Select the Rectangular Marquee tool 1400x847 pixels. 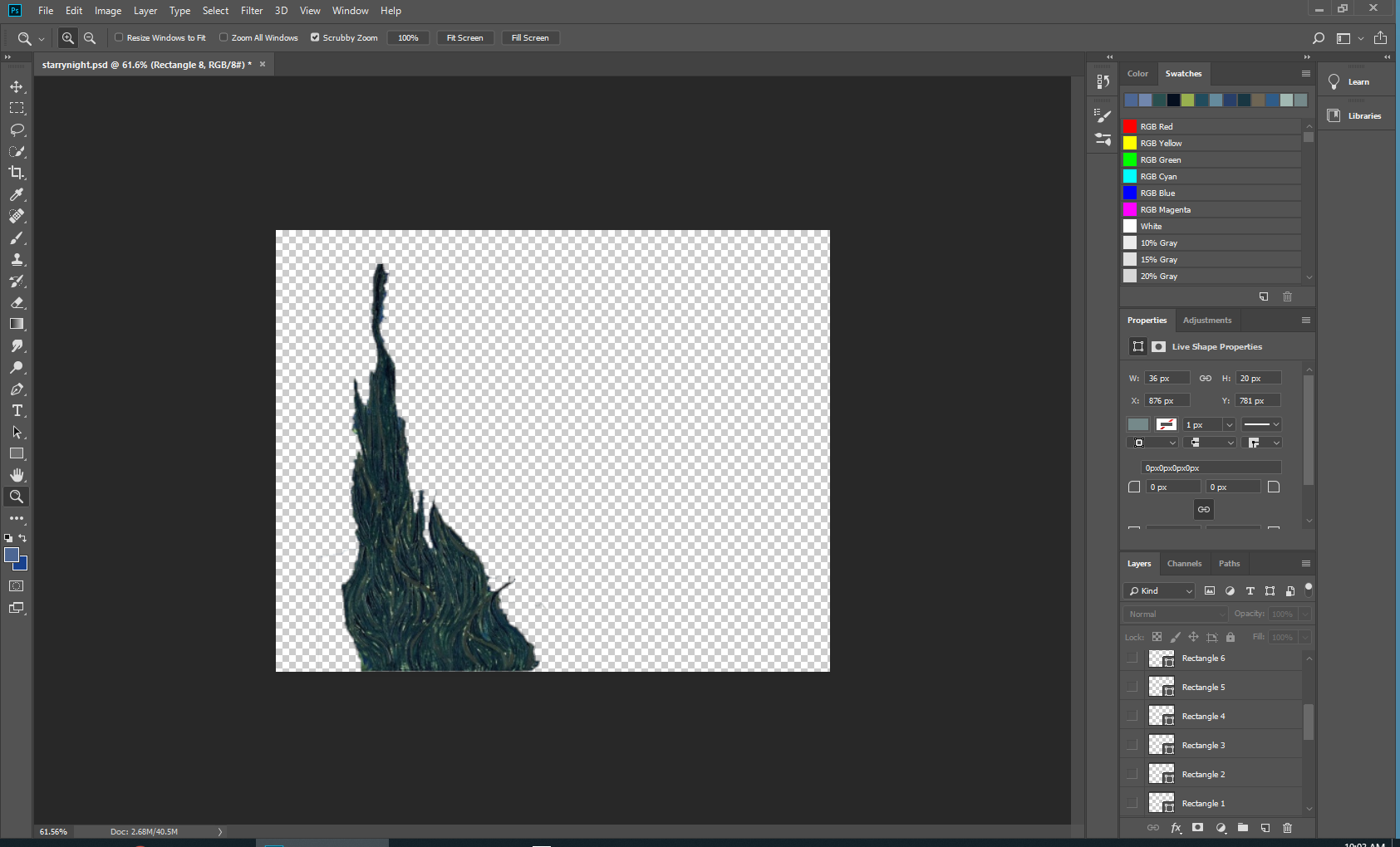click(x=17, y=108)
